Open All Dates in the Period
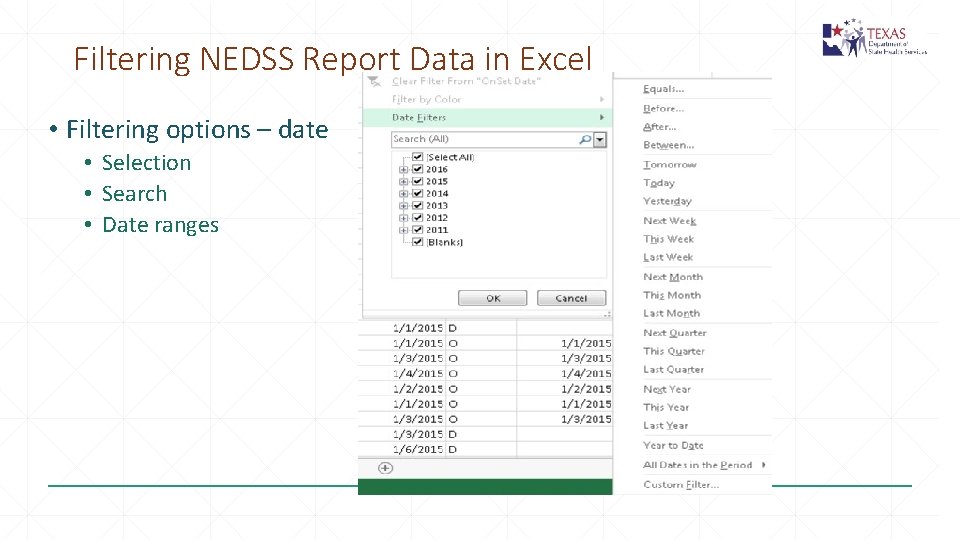The height and width of the screenshot is (540, 960). (697, 465)
